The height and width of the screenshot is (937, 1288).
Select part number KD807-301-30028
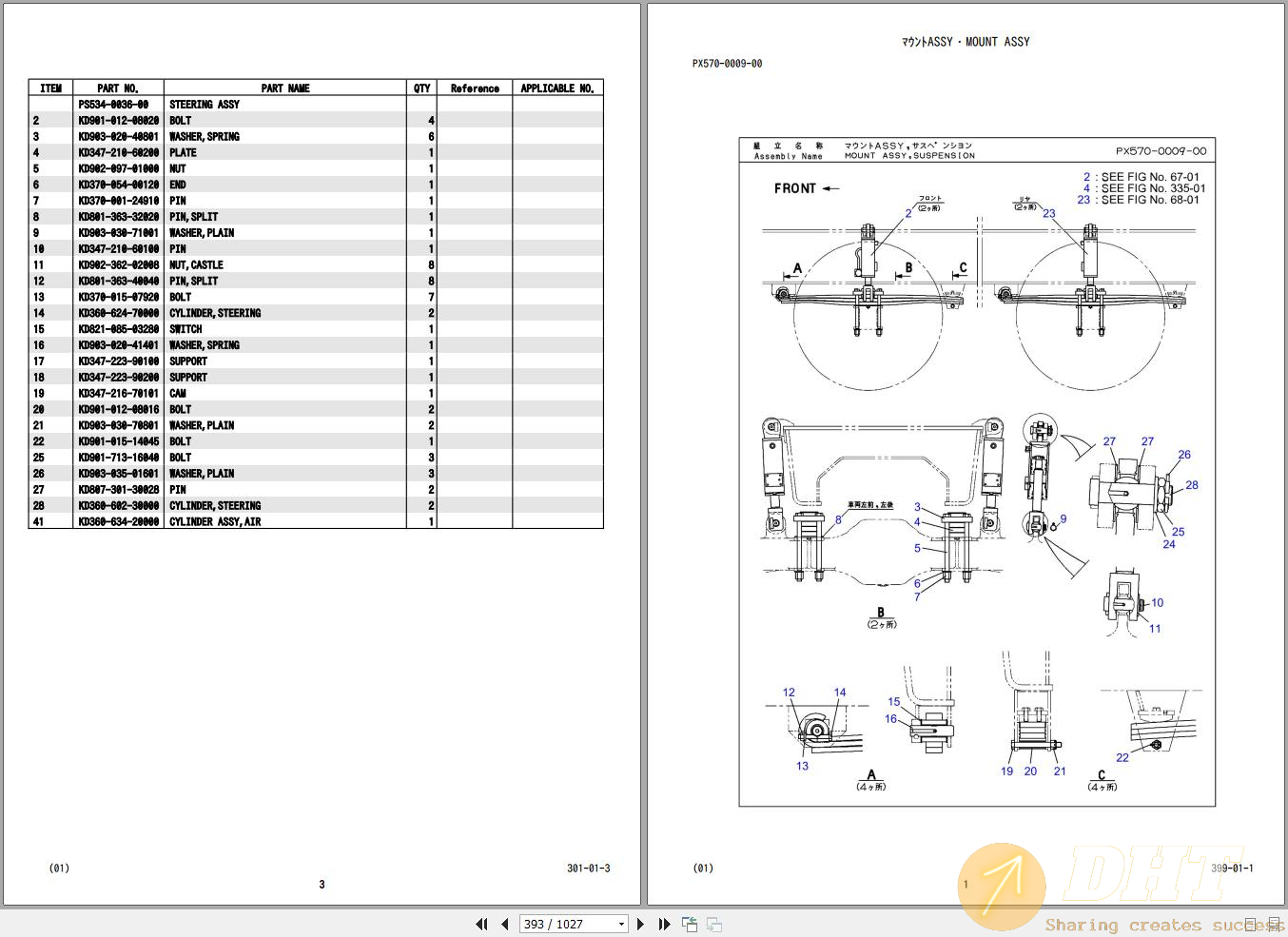click(119, 490)
